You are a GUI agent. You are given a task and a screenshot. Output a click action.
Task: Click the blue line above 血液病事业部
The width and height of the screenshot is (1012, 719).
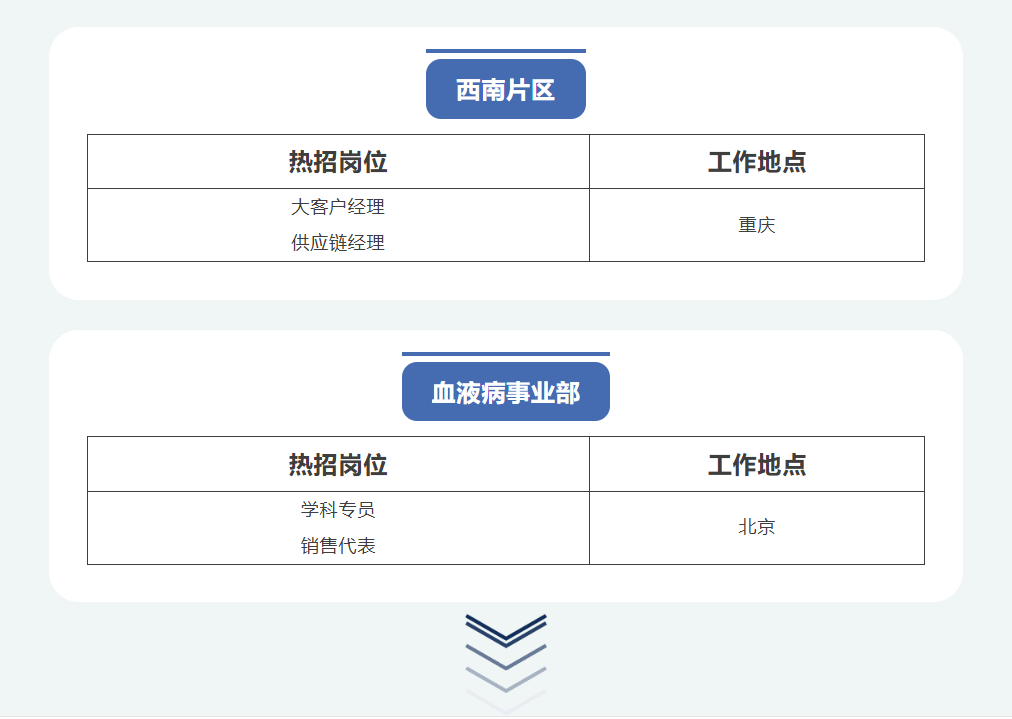coord(505,354)
